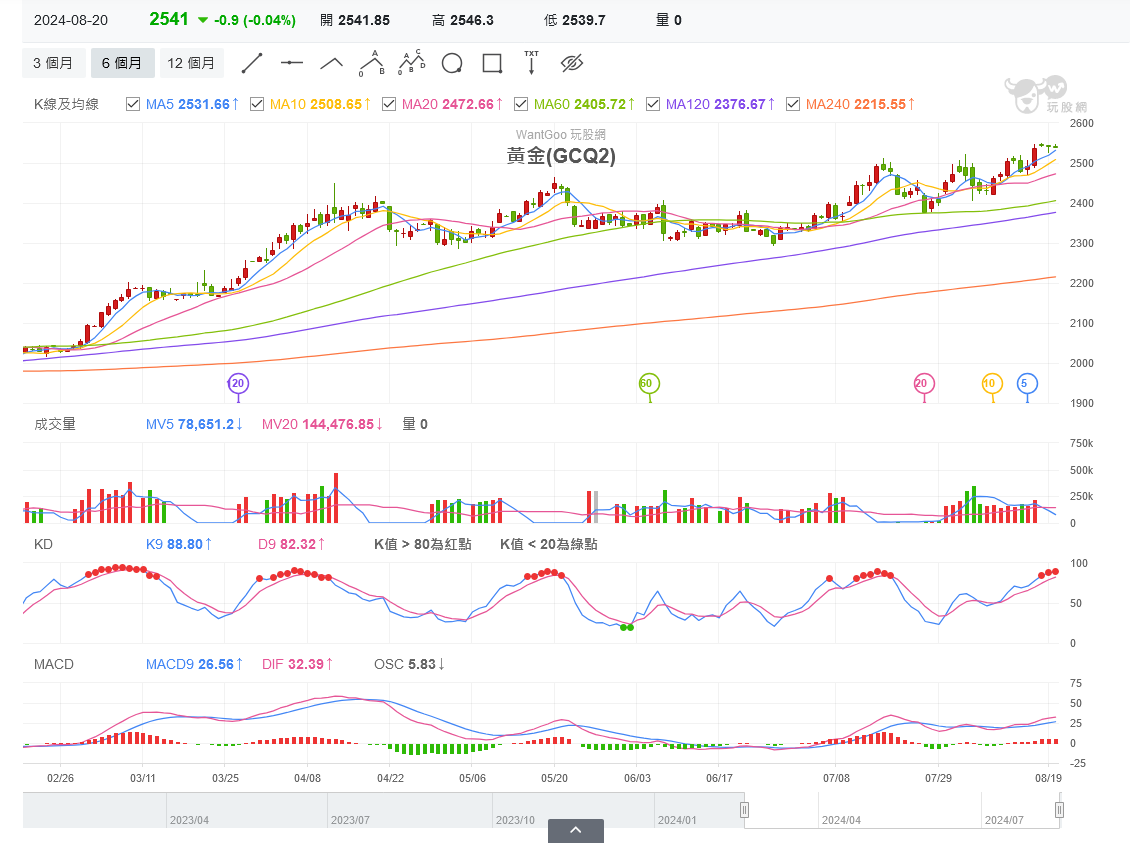Grab the right handle of the range navigator
The height and width of the screenshot is (843, 1130).
click(1059, 811)
